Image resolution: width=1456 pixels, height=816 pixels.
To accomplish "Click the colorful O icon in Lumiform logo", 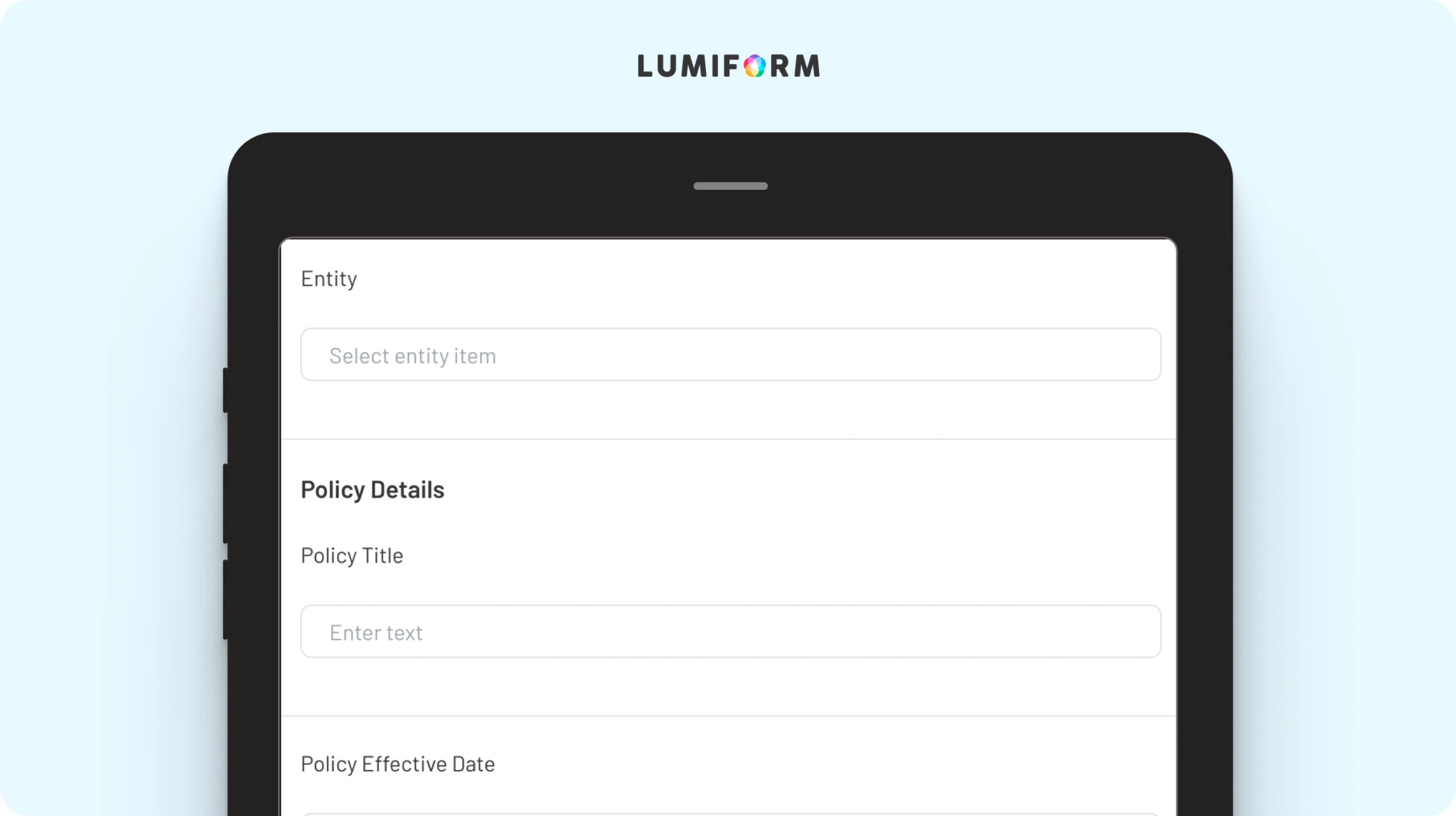I will coord(755,66).
